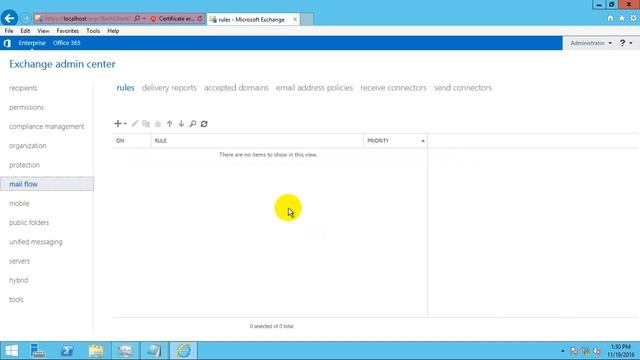Show hidden system tray icons

click(562, 351)
